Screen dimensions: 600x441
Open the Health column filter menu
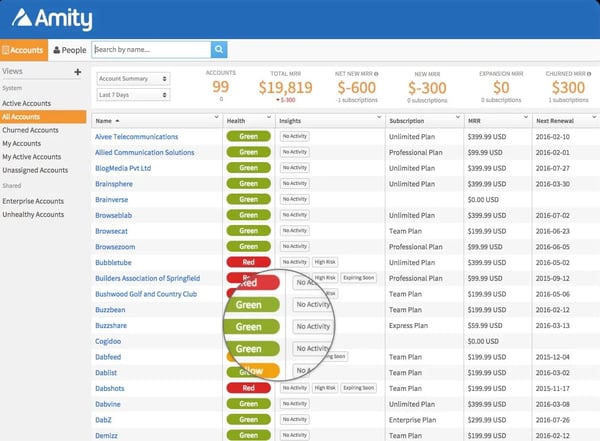pyautogui.click(x=270, y=119)
